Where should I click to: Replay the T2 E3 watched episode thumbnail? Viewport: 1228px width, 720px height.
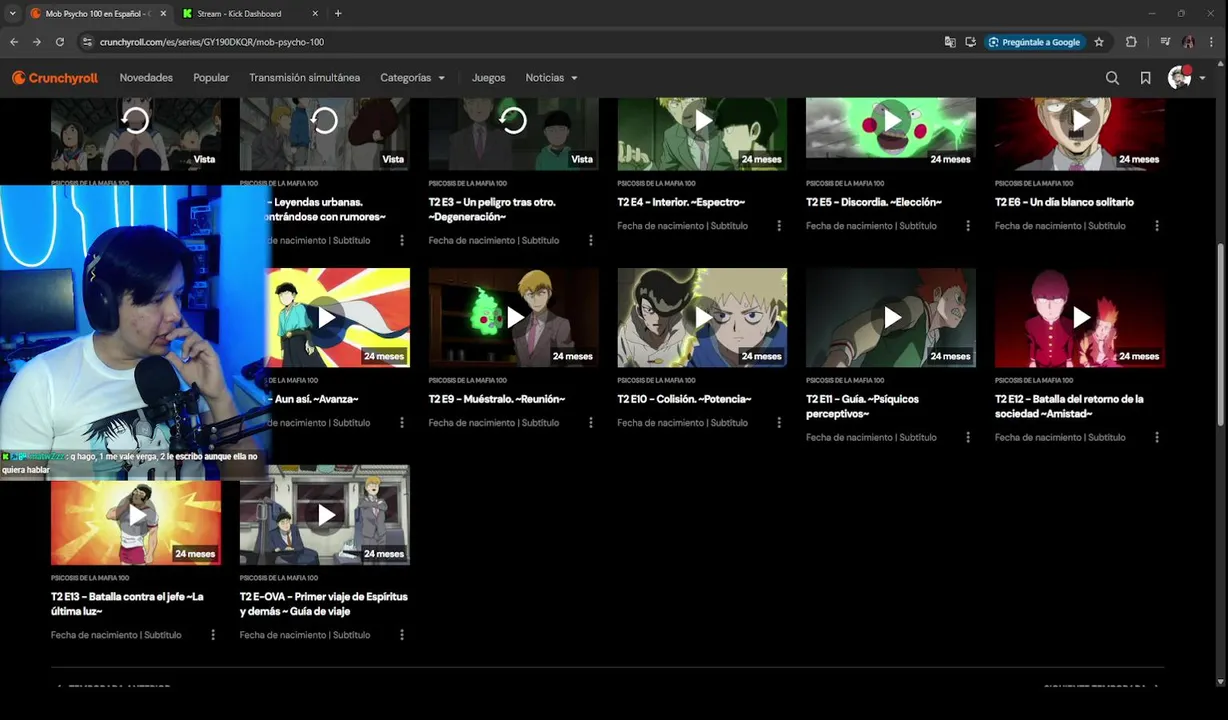click(513, 121)
